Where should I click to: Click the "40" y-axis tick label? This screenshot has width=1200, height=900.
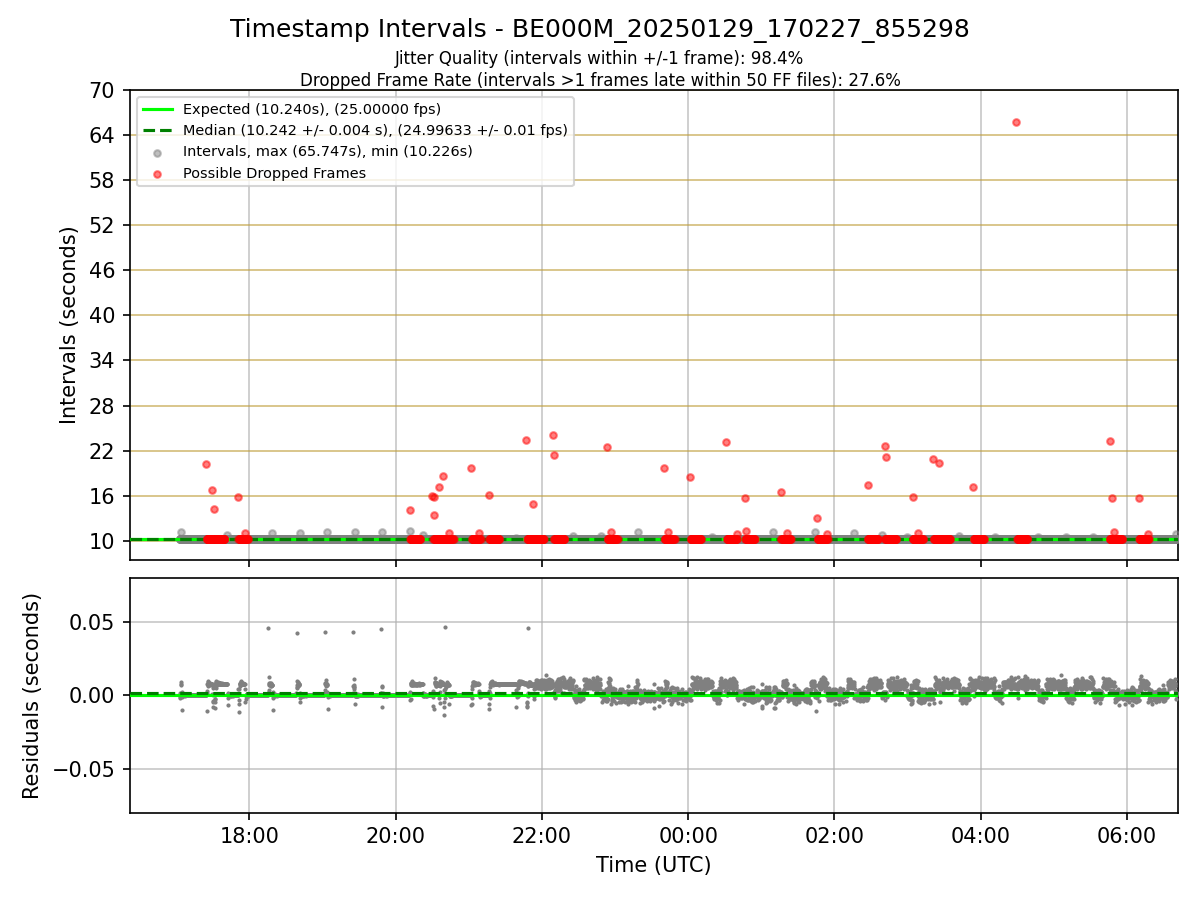click(102, 315)
